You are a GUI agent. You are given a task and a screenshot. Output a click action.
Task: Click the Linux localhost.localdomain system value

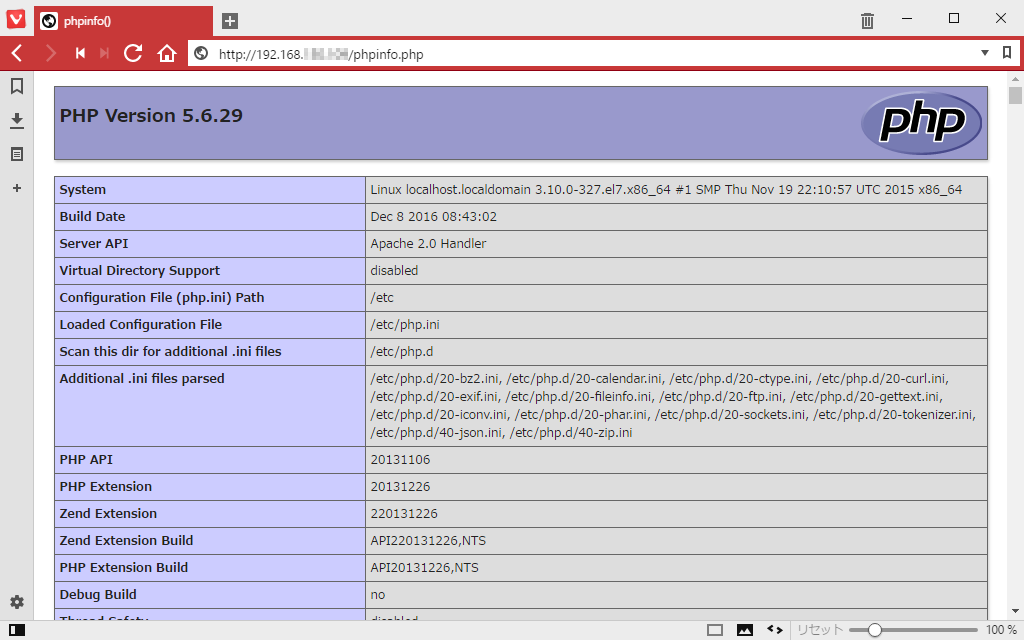(x=666, y=190)
